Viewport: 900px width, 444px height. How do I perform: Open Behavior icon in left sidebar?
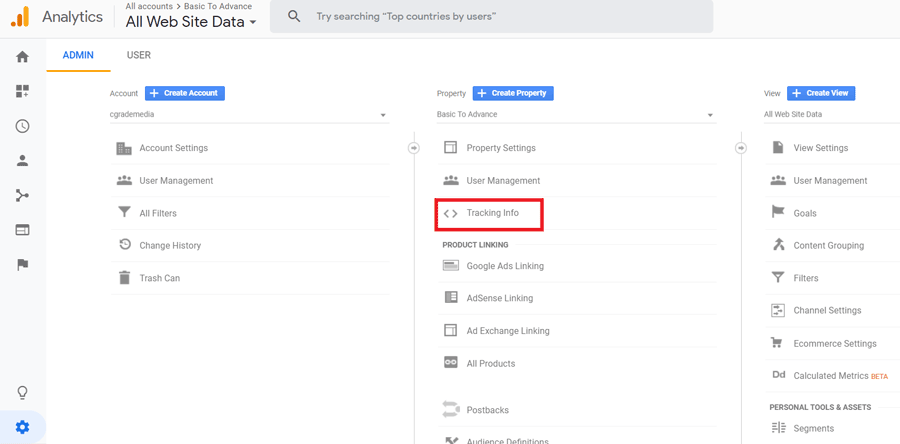pyautogui.click(x=22, y=230)
